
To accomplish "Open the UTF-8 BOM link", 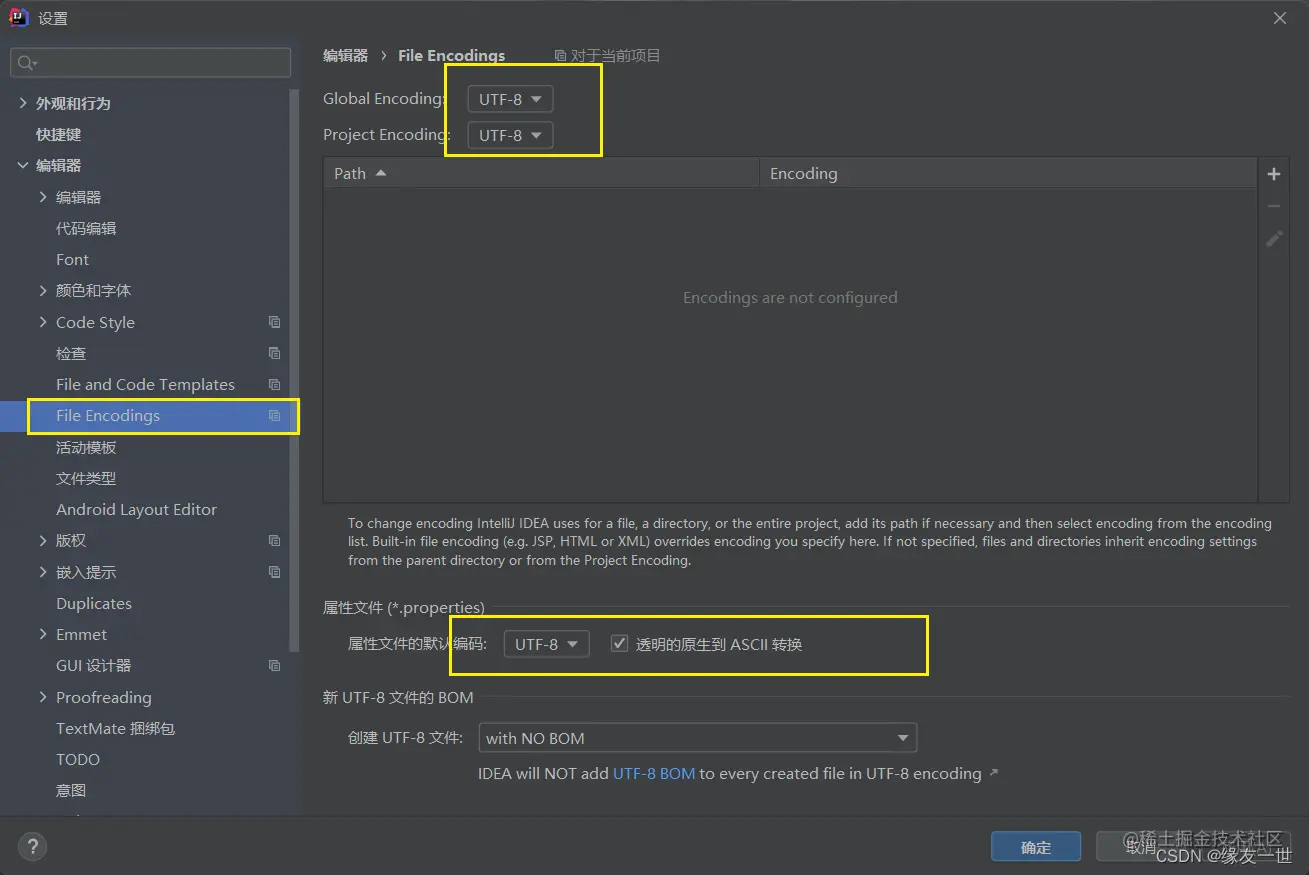I will point(654,773).
